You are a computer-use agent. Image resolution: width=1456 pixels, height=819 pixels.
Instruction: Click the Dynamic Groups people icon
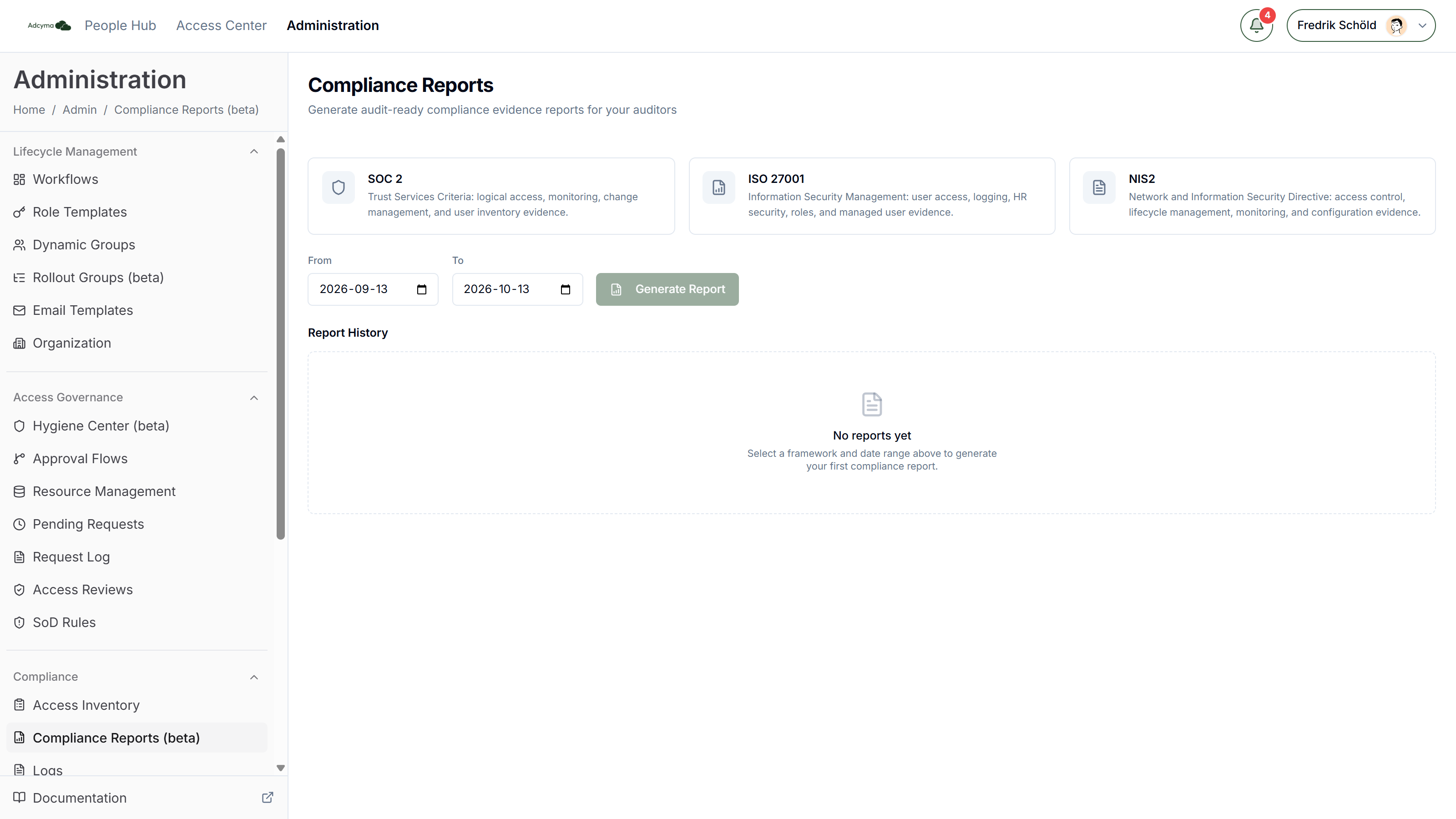(19, 245)
